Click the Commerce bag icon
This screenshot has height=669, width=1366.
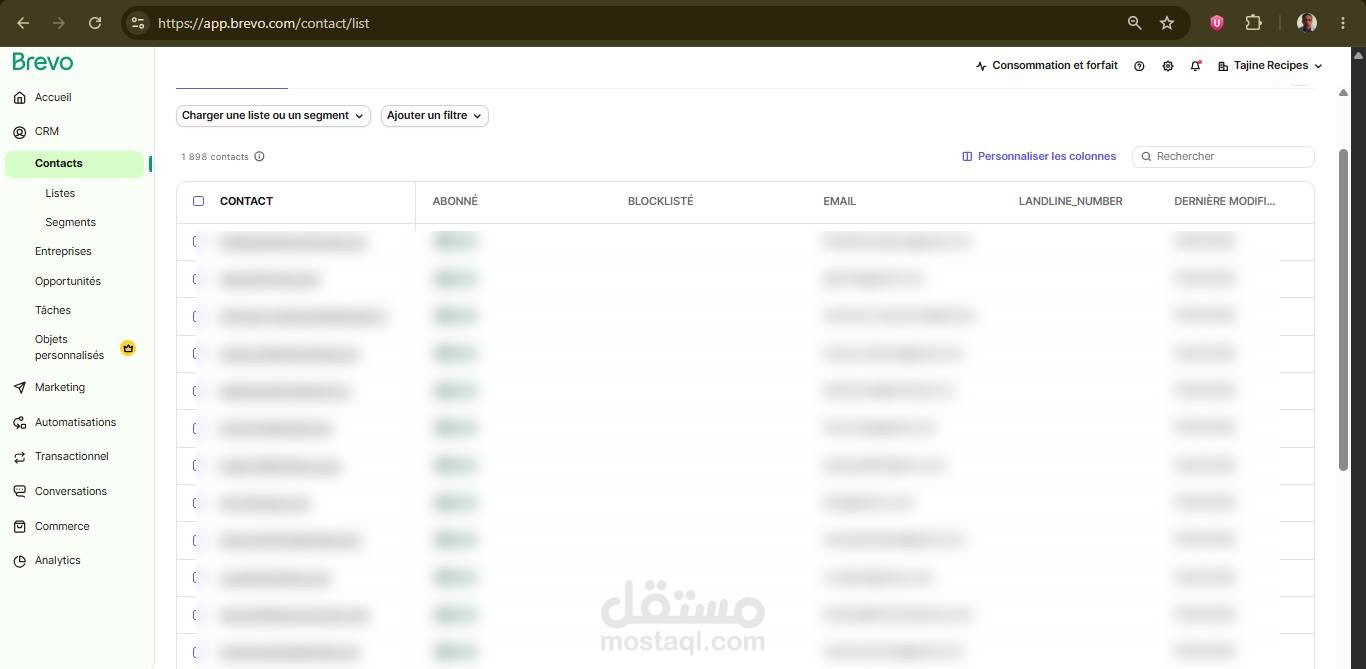click(x=20, y=527)
